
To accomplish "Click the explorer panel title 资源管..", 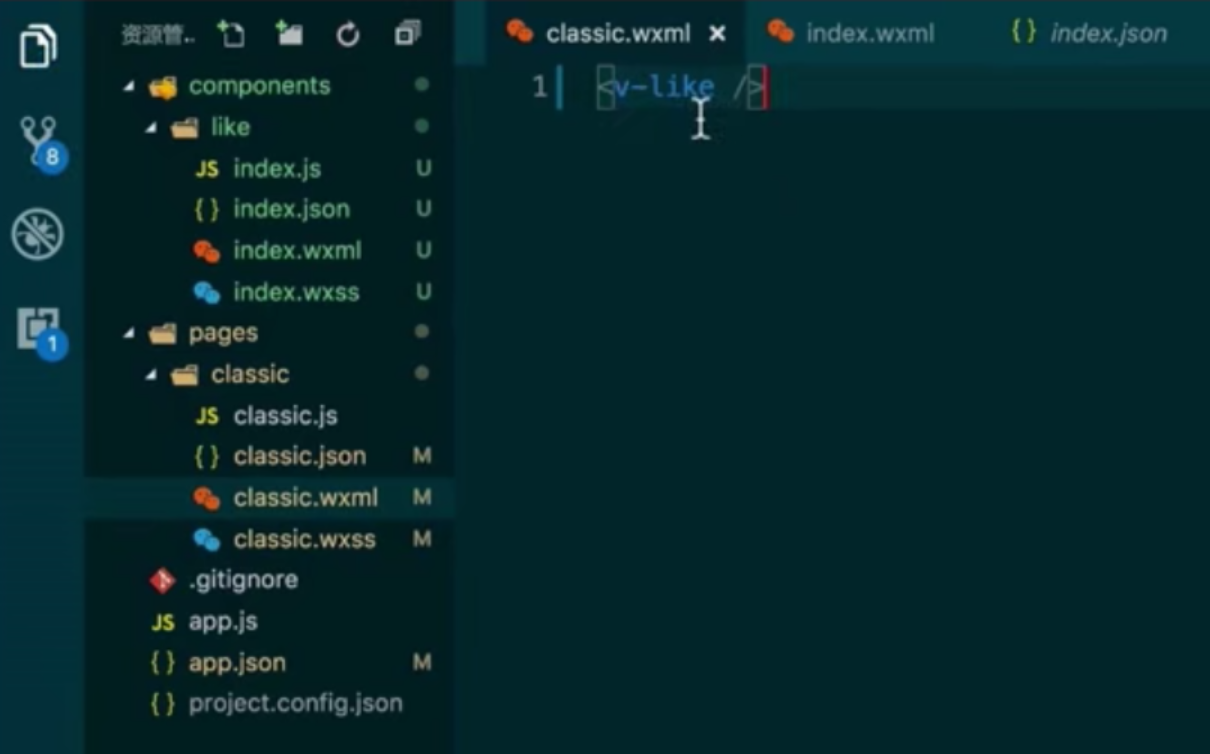I will (x=158, y=35).
